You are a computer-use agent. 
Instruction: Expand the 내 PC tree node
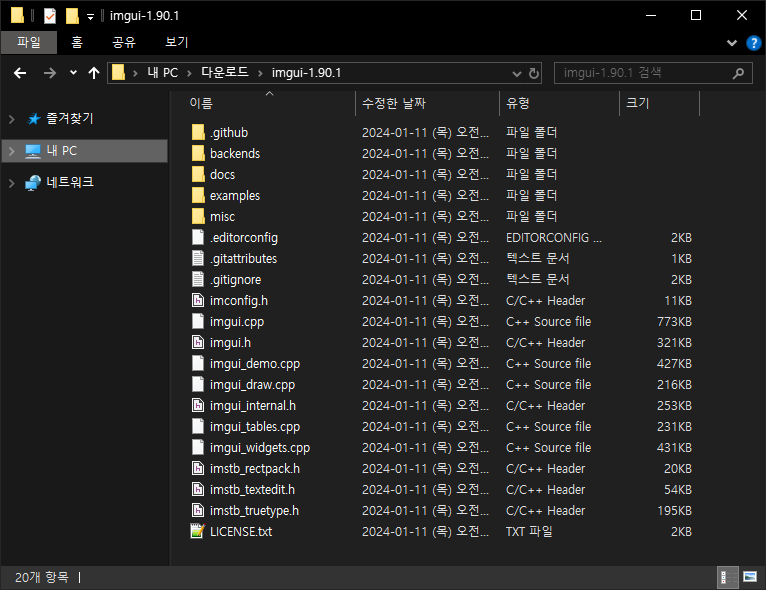pyautogui.click(x=12, y=151)
